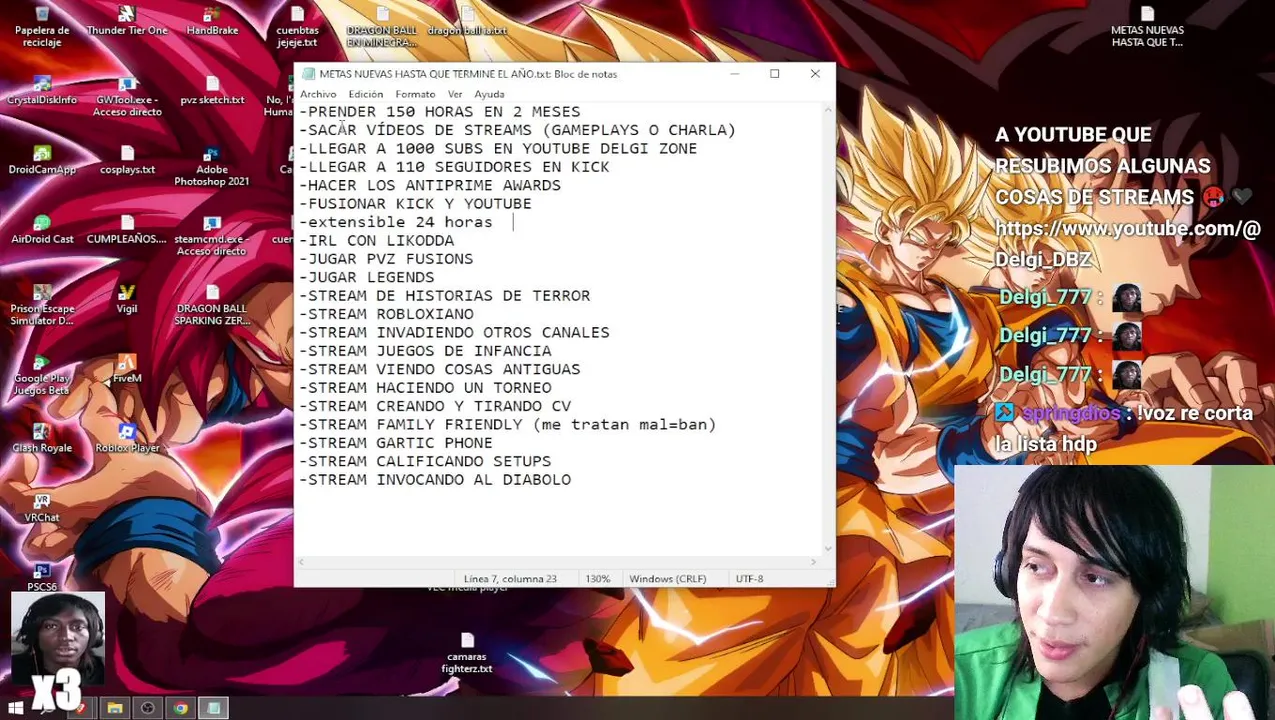Place cursor in '-extensible 24 horas' line

[396, 222]
